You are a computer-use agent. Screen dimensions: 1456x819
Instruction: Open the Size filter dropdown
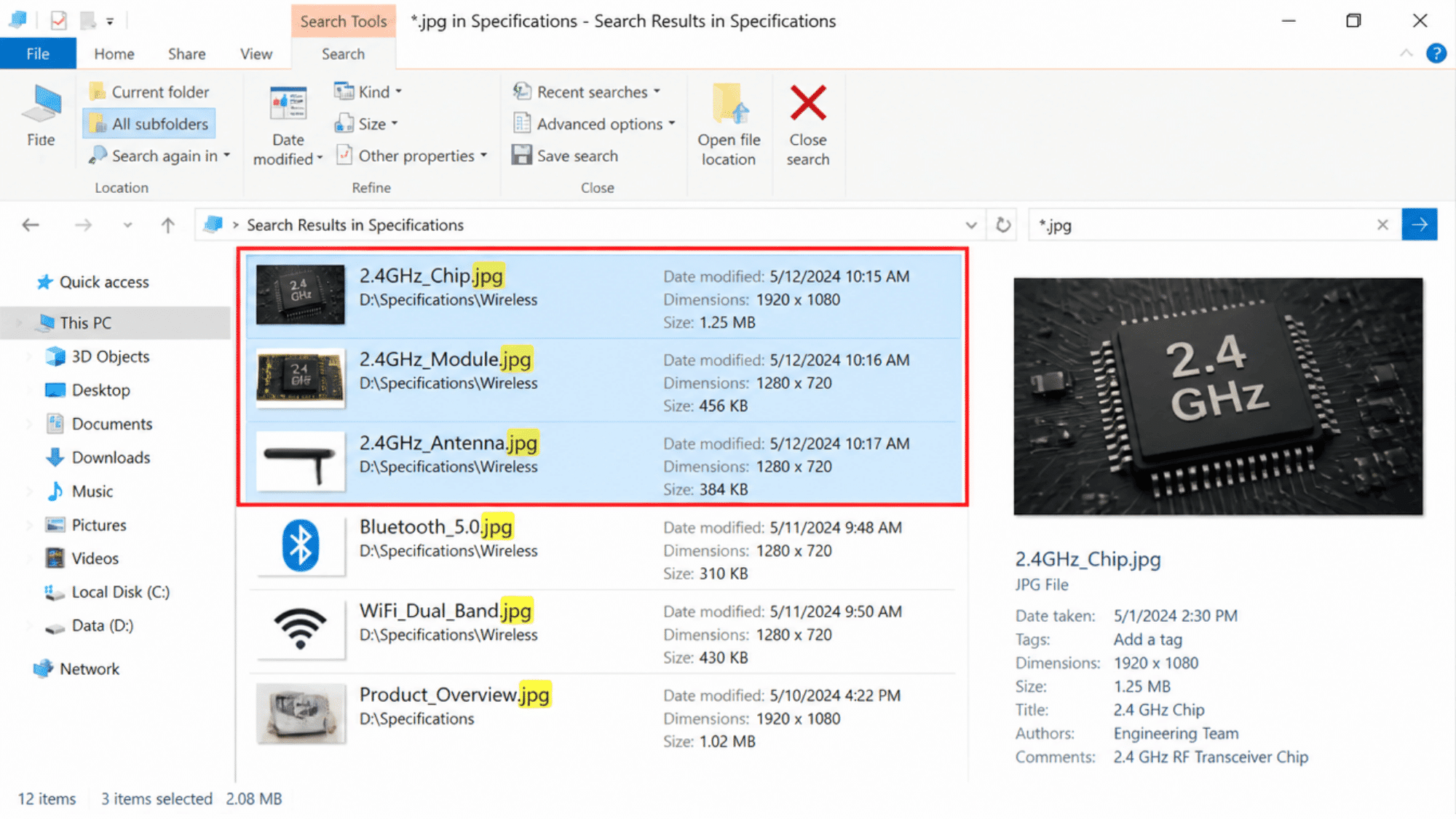tap(366, 124)
